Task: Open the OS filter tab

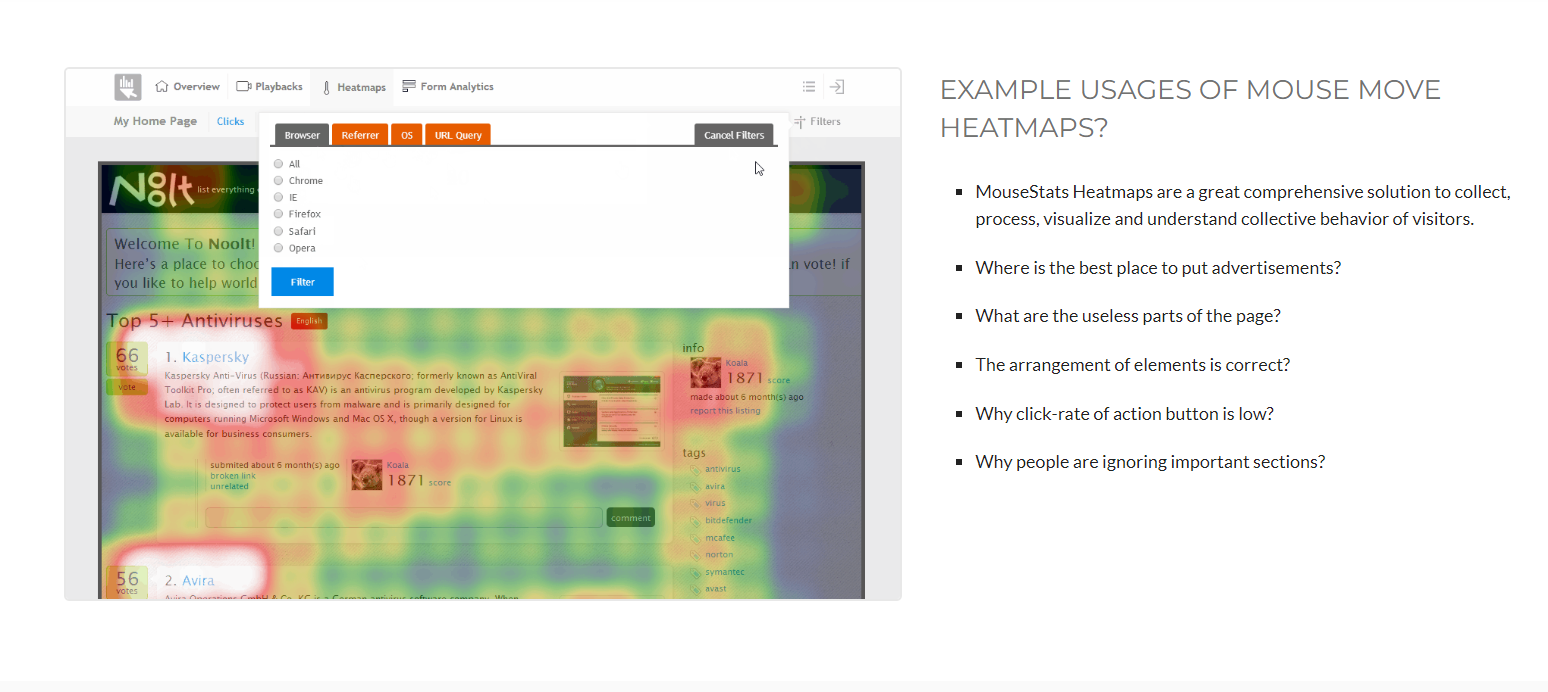Action: coord(406,134)
